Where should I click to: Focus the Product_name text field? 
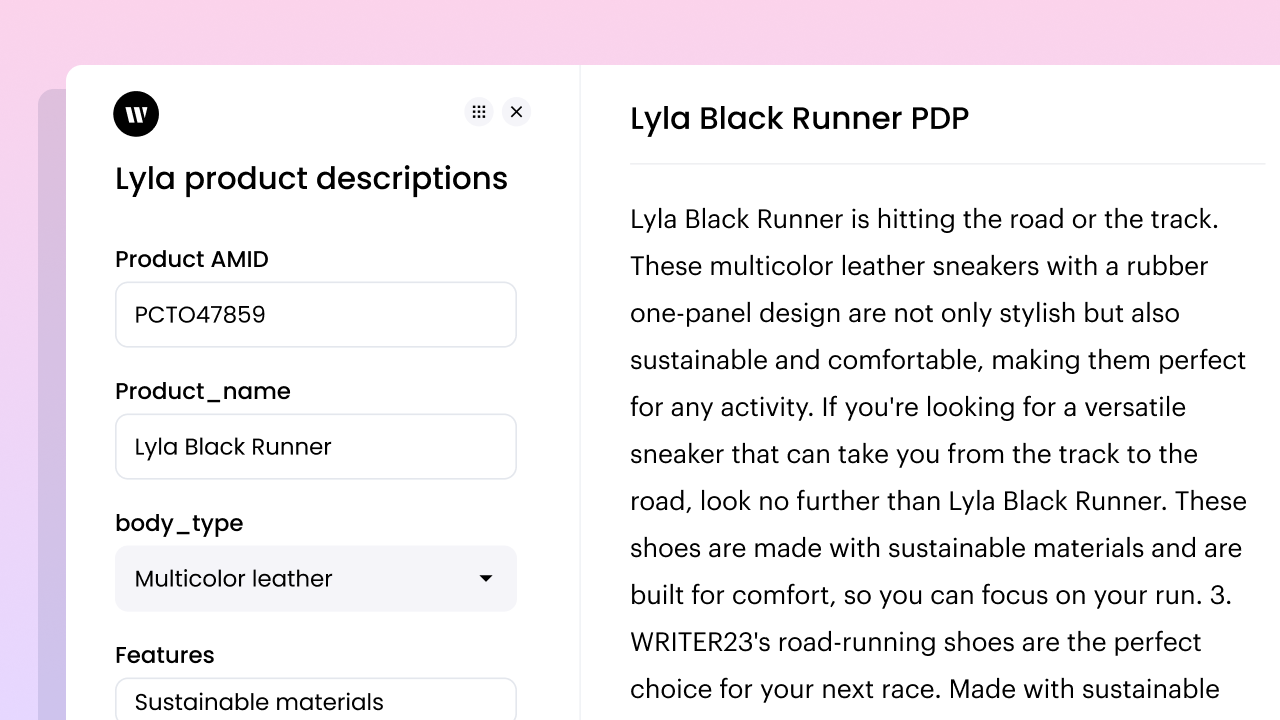[x=315, y=447]
